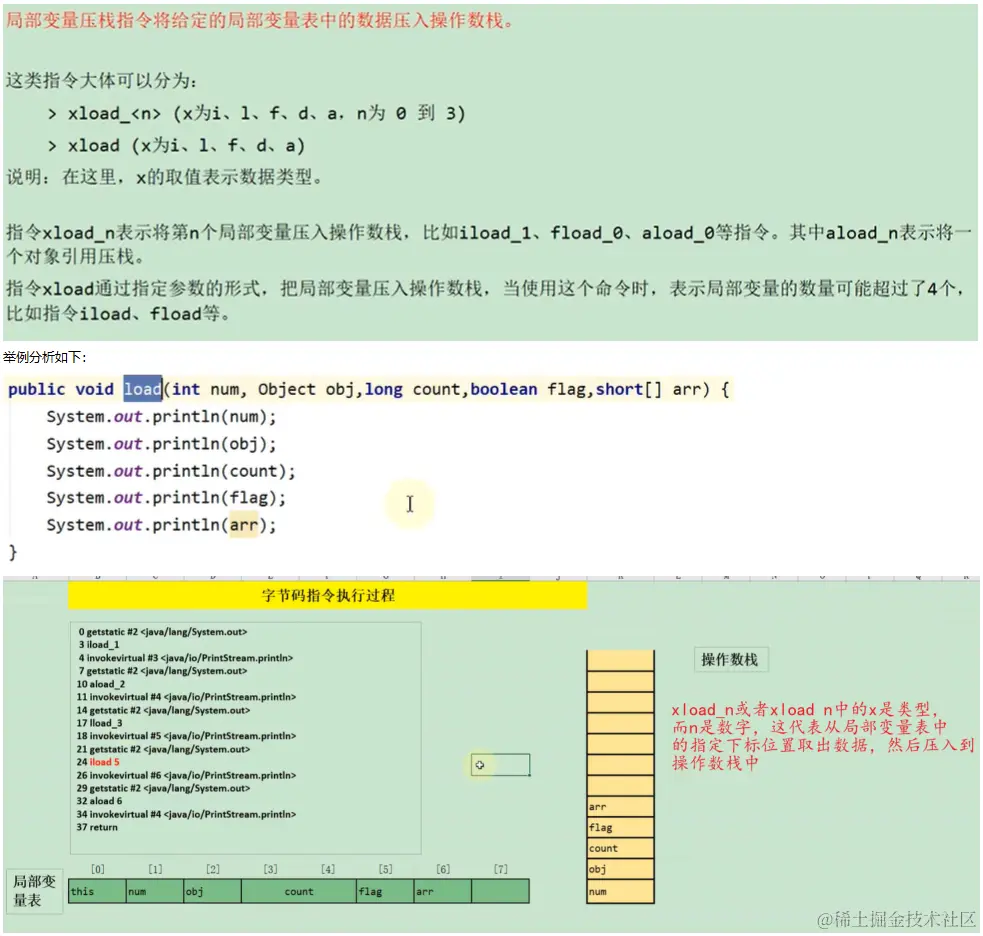This screenshot has height=936, width=983.
Task: Click bytecode line '14 getstatic #2'
Action: (163, 710)
